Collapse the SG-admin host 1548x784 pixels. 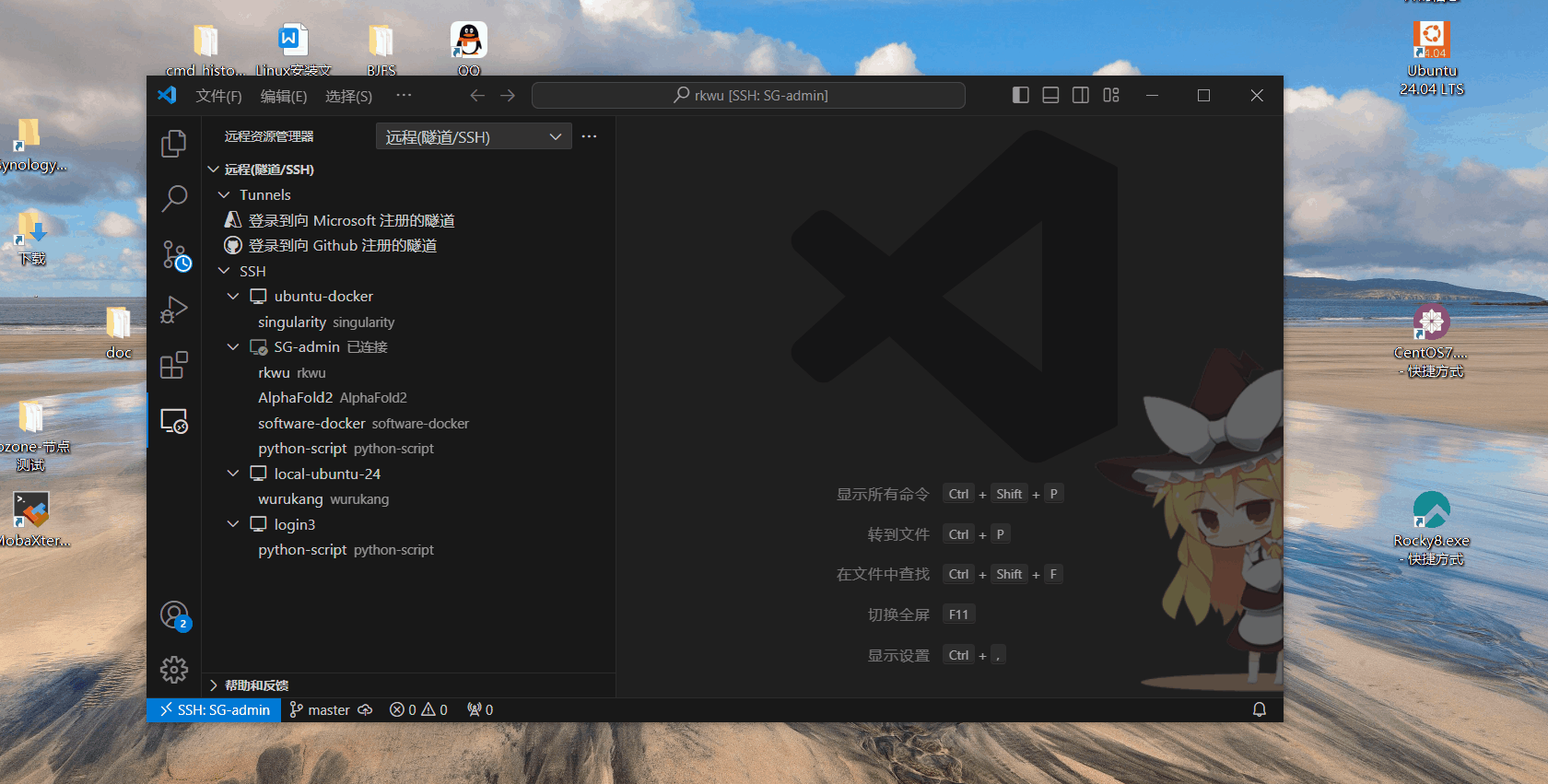(233, 346)
